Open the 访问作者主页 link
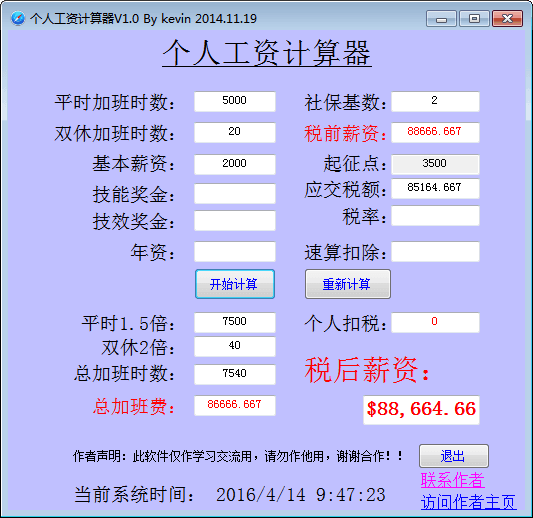This screenshot has height=518, width=533. (469, 502)
